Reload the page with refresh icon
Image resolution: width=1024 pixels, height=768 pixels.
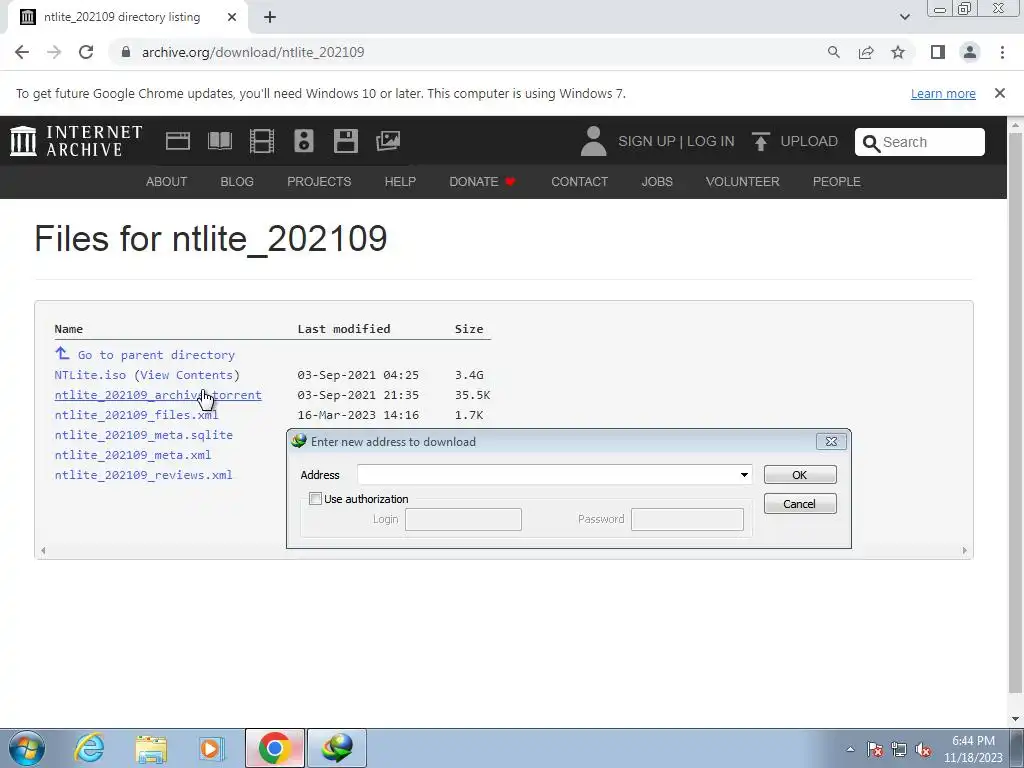[x=86, y=52]
